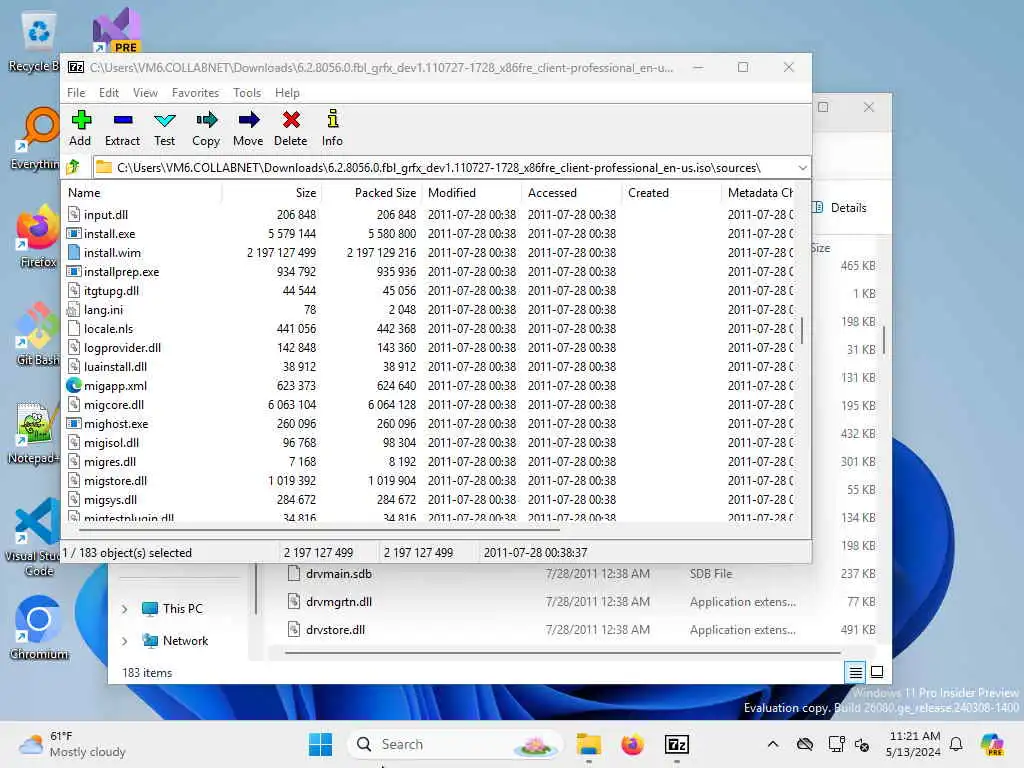Go up one folder level in 7-Zip

(x=73, y=167)
